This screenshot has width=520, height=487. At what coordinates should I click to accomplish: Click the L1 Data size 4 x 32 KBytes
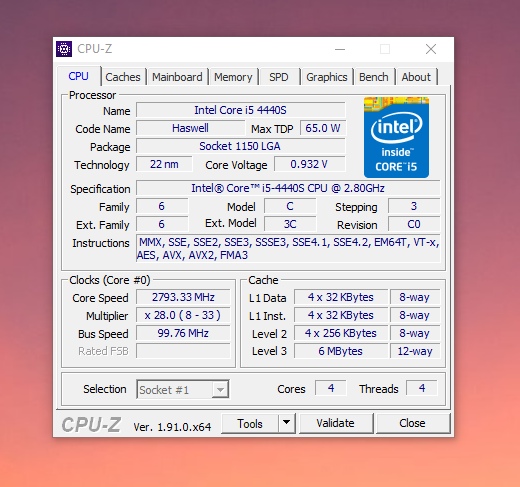click(341, 297)
